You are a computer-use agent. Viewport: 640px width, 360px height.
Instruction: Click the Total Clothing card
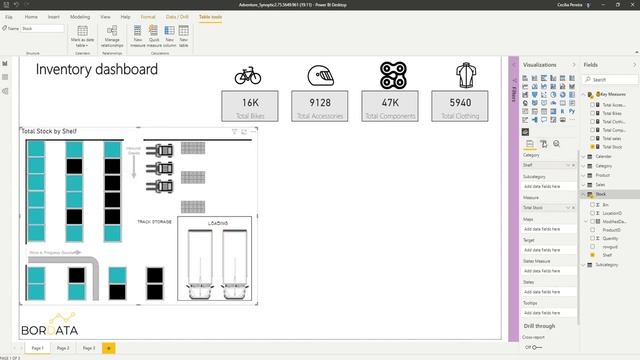(460, 106)
